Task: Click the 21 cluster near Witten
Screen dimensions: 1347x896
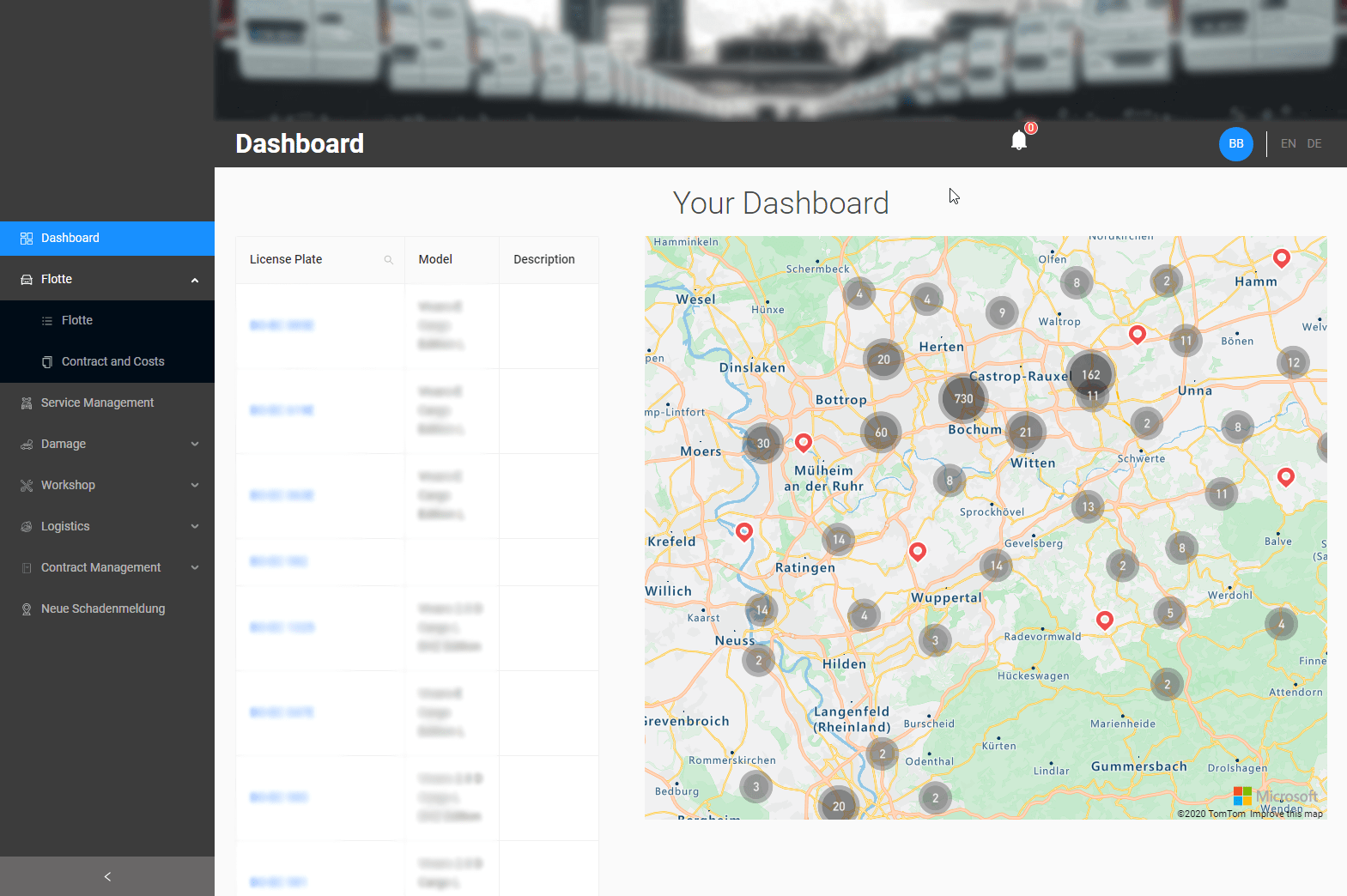Action: pos(1025,433)
